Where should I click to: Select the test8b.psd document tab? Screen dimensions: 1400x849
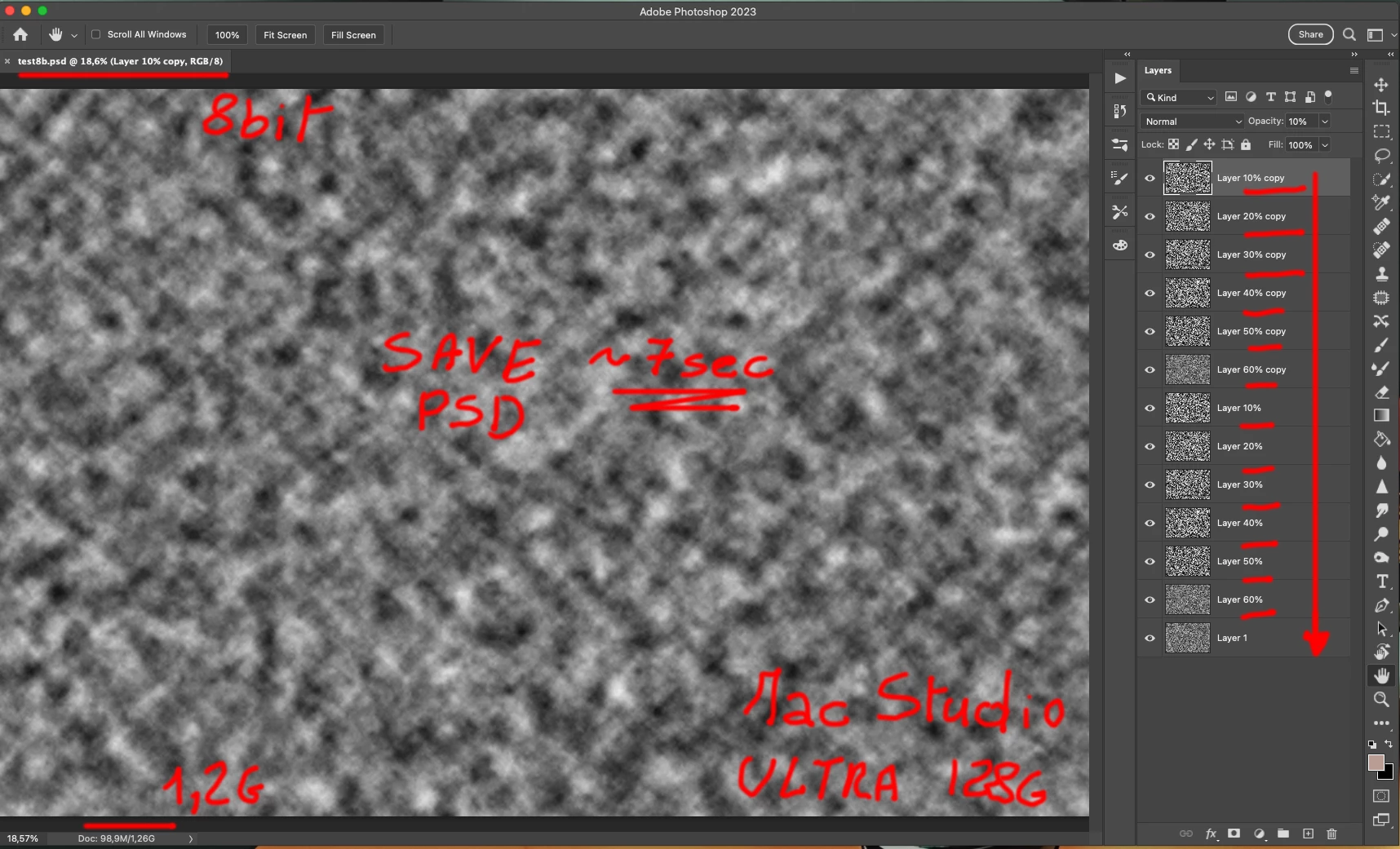(x=120, y=61)
